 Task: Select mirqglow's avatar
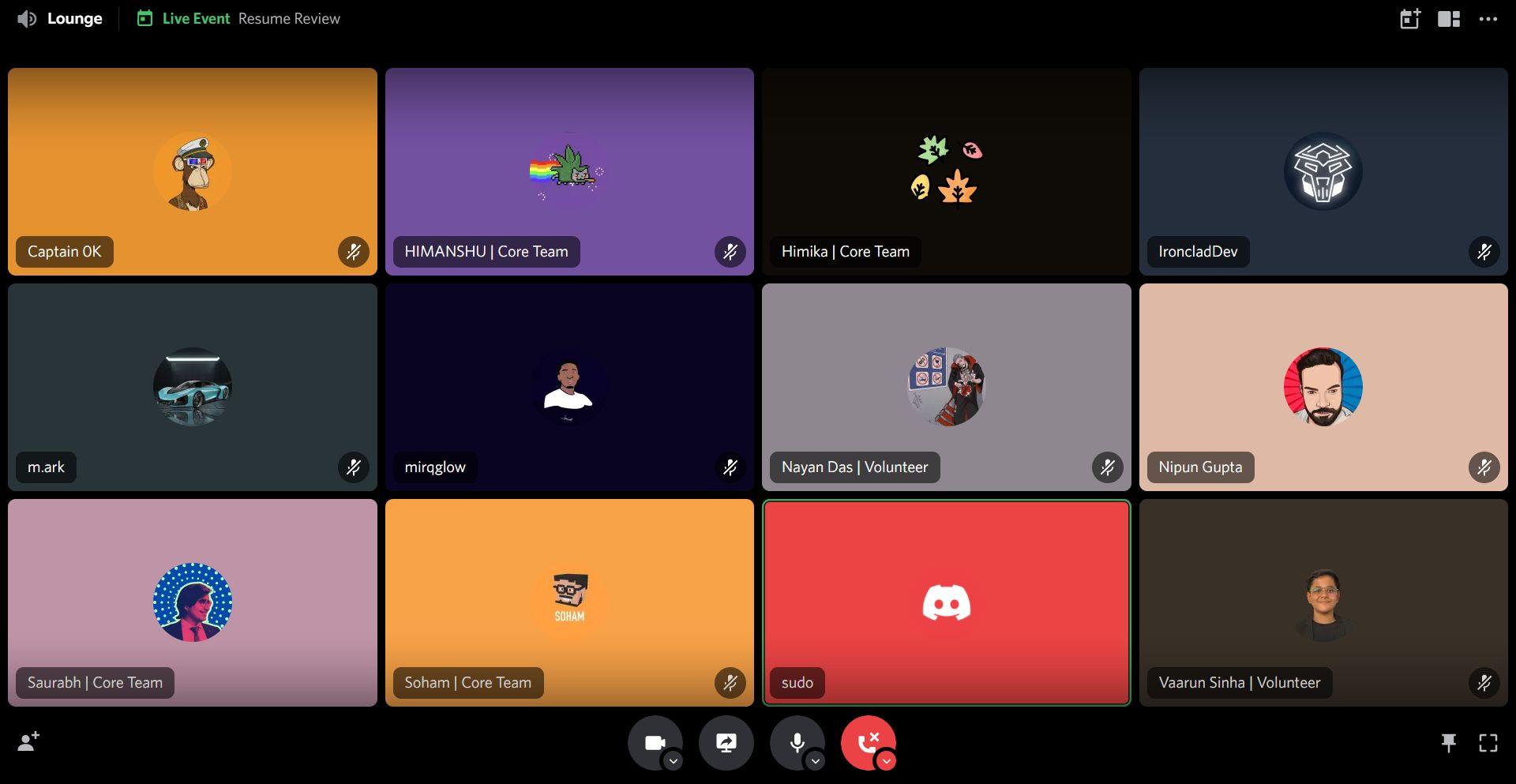click(569, 387)
